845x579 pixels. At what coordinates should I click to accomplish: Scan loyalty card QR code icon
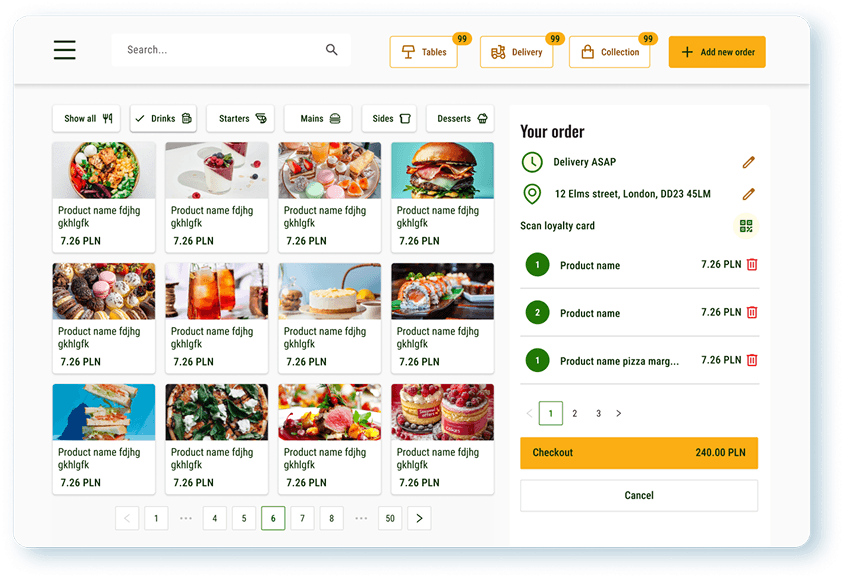pos(746,226)
